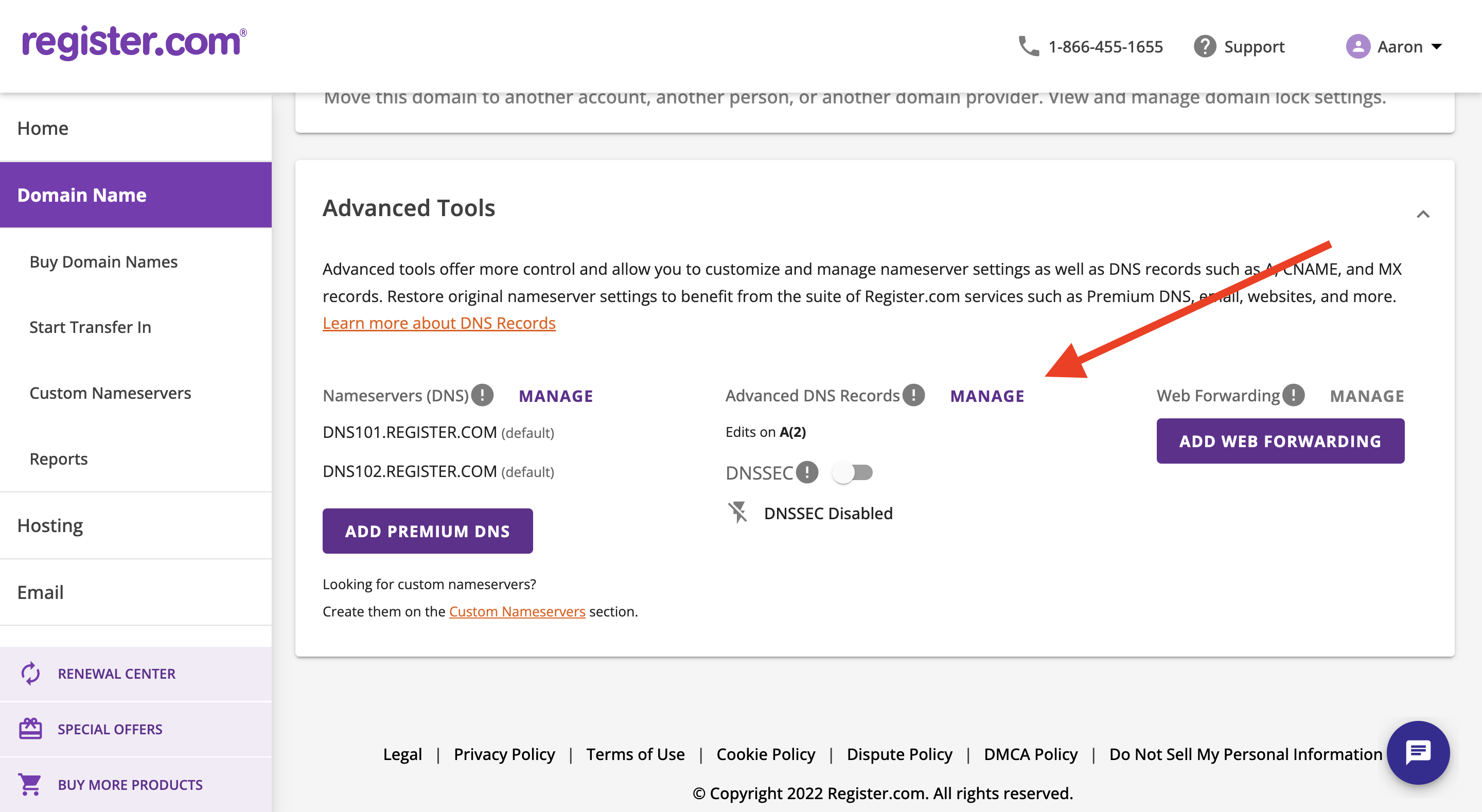Click RENEWAL CENTER text link
This screenshot has height=812, width=1482.
pos(117,674)
